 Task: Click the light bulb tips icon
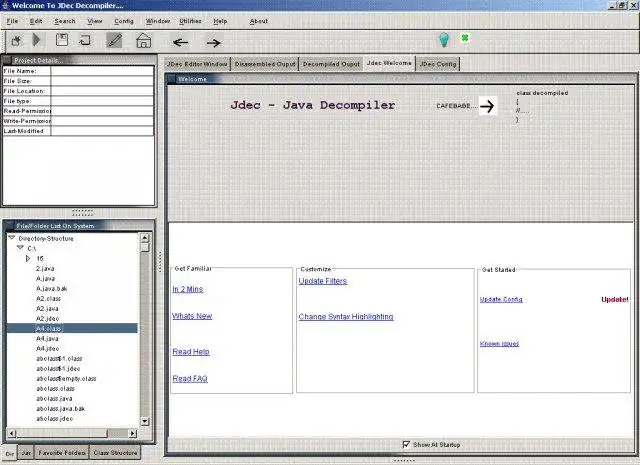444,40
